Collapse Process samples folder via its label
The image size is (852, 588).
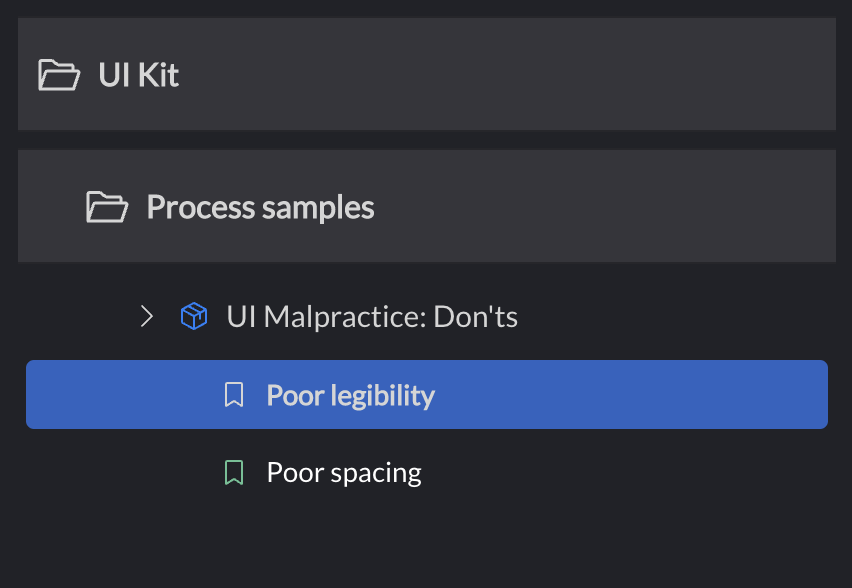(260, 207)
